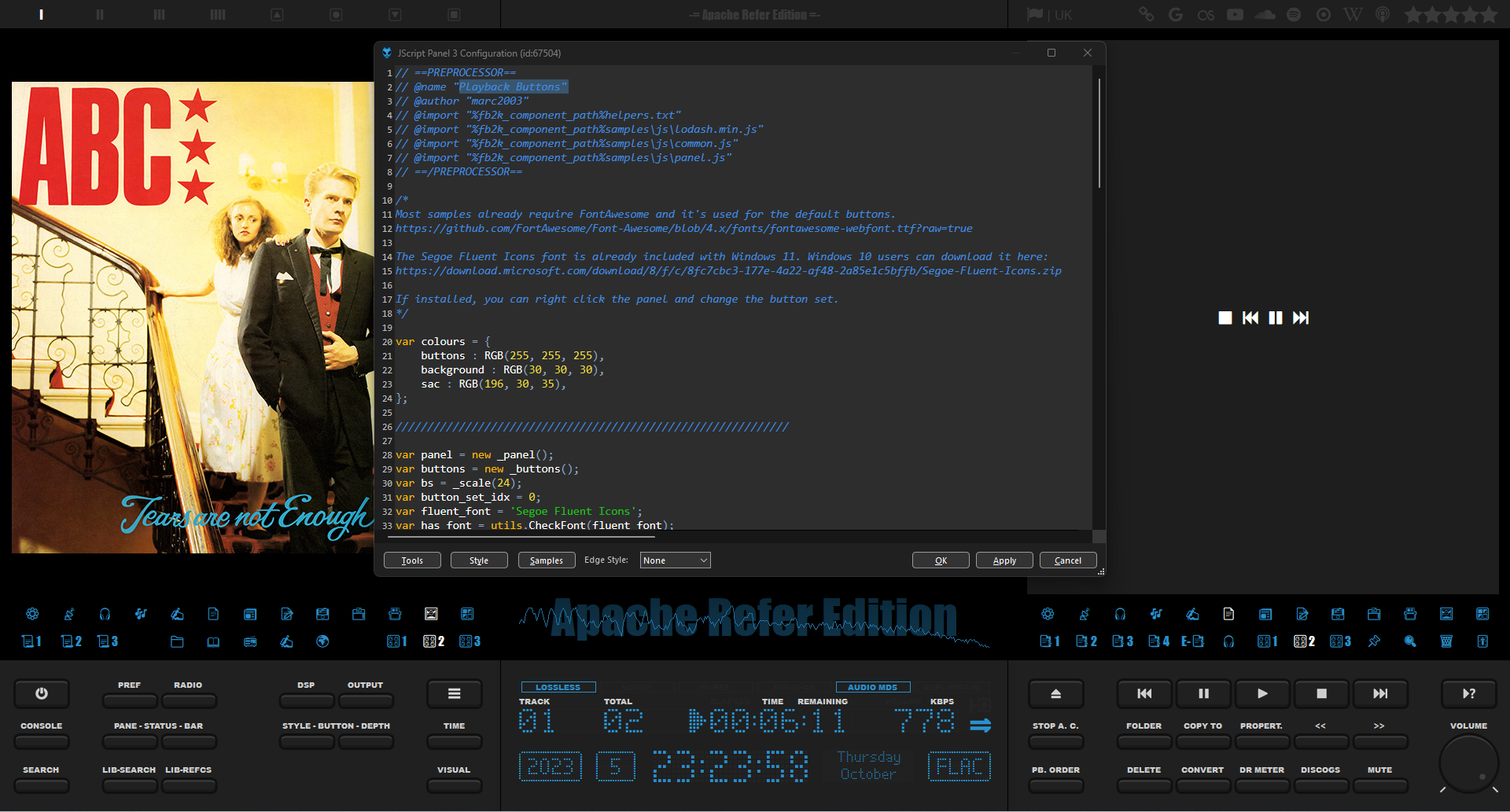The height and width of the screenshot is (812, 1510).
Task: Toggle the MUTE button
Action: tap(1380, 785)
